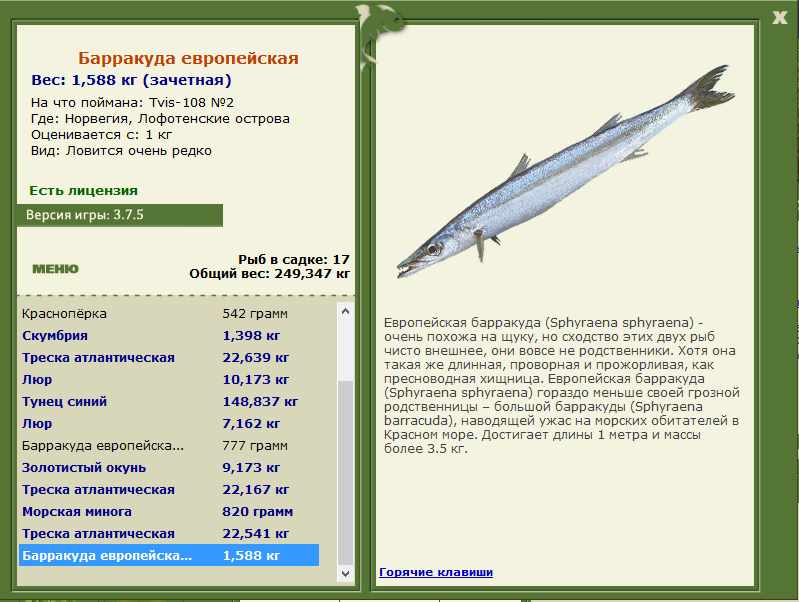Select the Скумбрия 1,398 кг row

coord(169,335)
